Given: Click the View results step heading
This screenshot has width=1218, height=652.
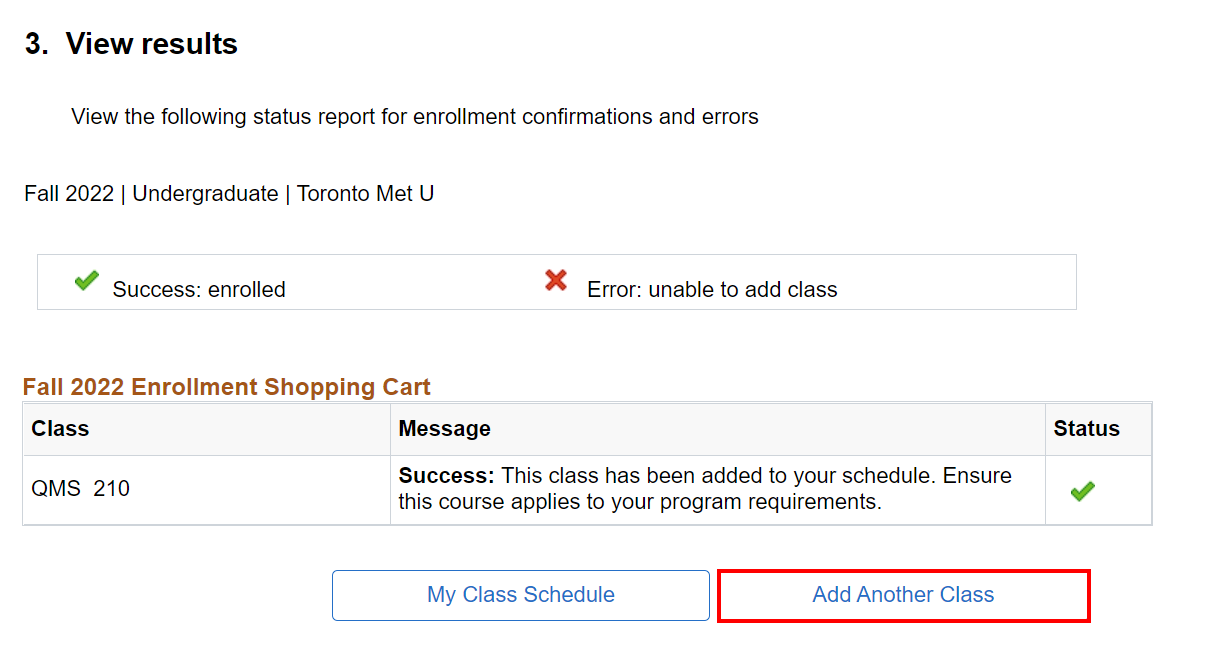Looking at the screenshot, I should coord(151,45).
